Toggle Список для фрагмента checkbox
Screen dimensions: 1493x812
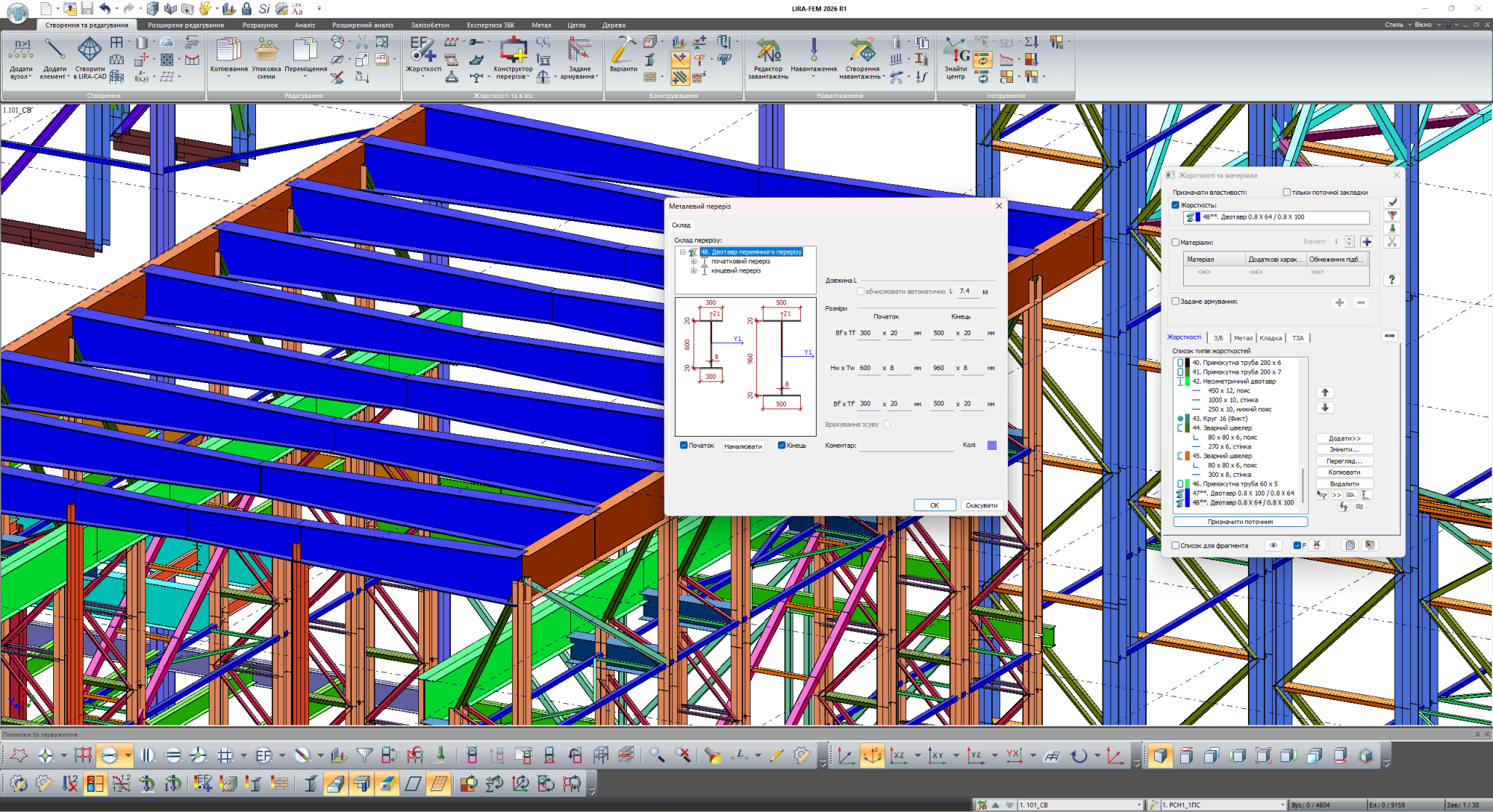tap(1176, 546)
